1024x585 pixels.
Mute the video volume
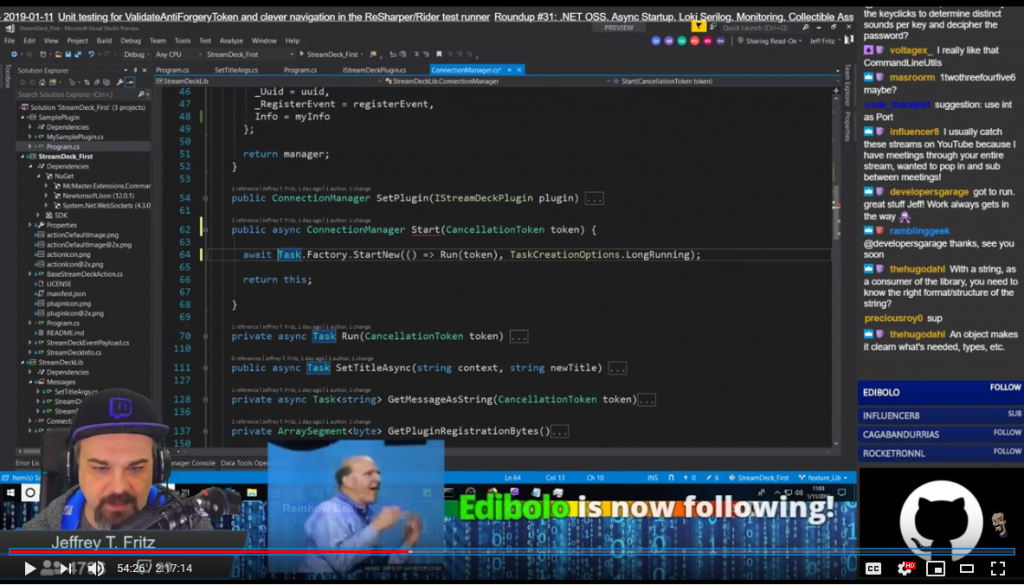[x=96, y=568]
